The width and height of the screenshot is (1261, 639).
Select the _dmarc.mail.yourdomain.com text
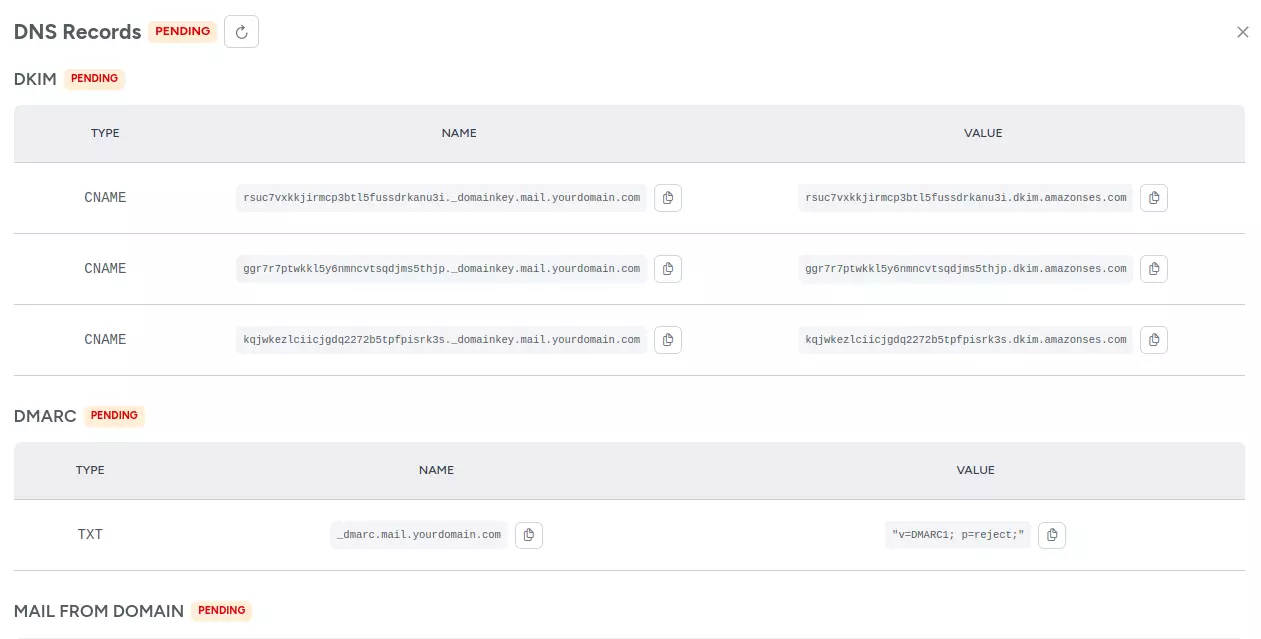419,535
